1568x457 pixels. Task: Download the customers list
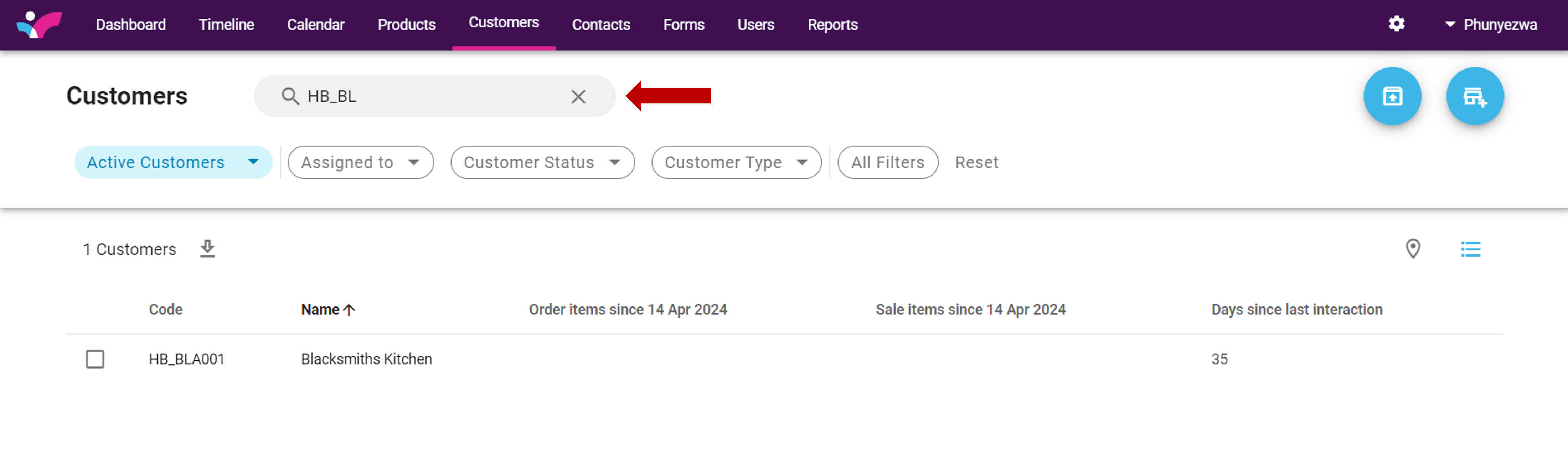[x=207, y=249]
